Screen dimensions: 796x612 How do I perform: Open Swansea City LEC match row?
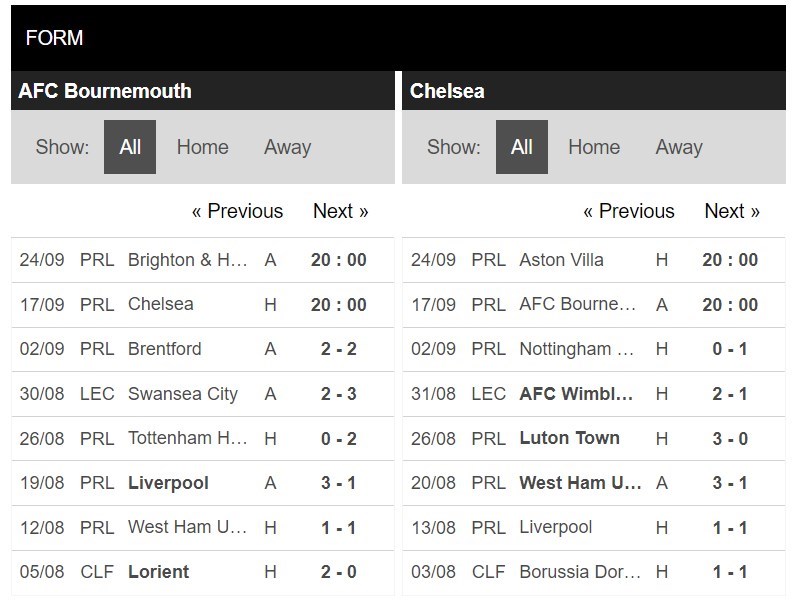(x=203, y=394)
